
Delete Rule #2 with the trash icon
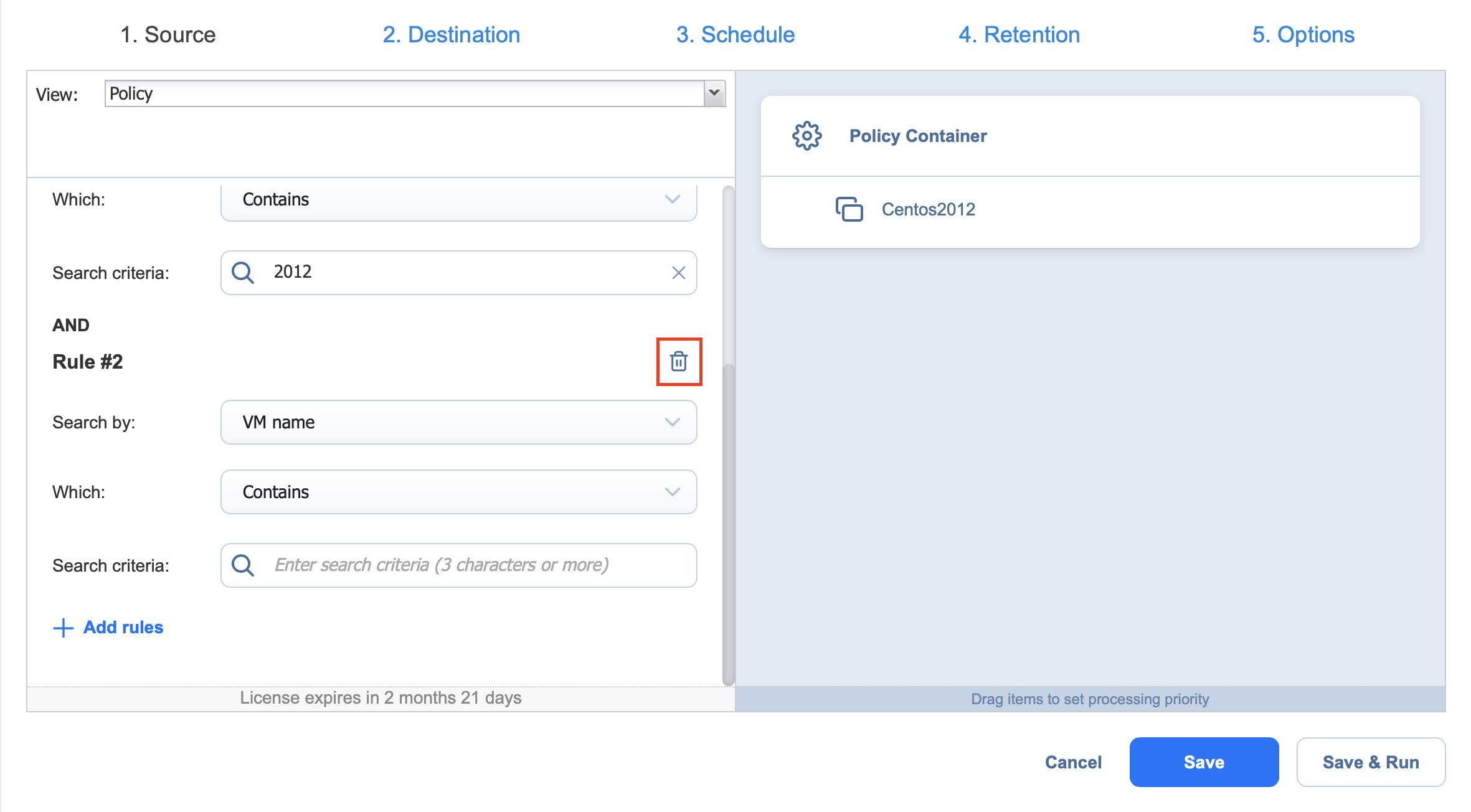[x=679, y=361]
